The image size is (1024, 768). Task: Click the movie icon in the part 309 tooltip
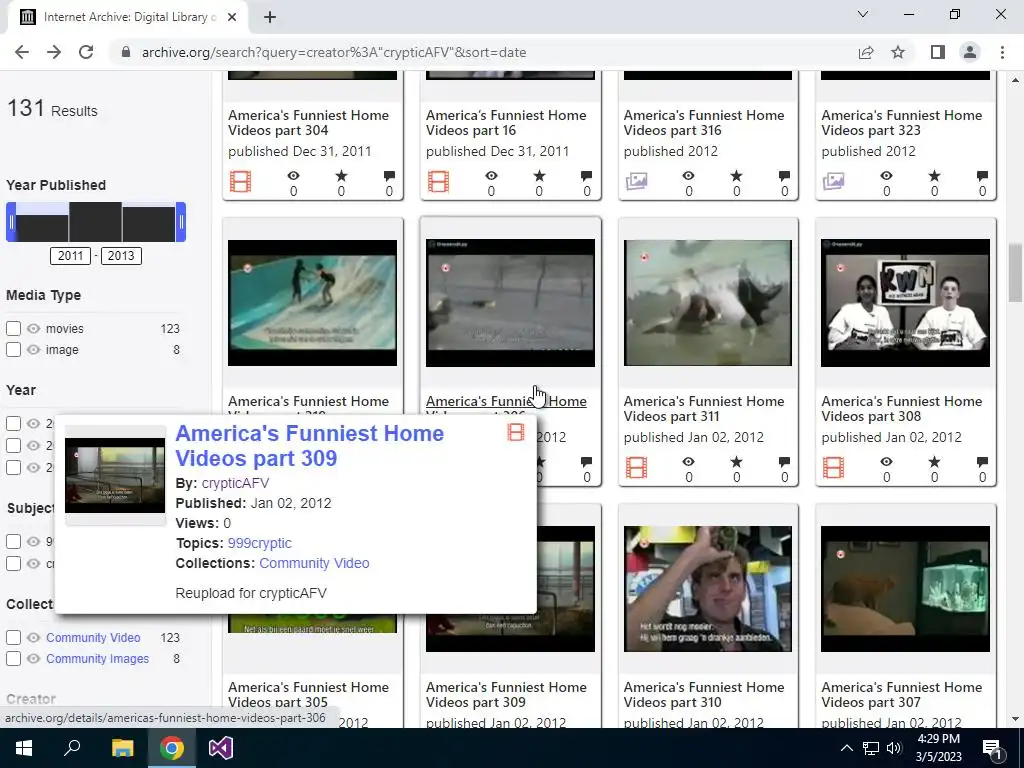click(516, 432)
